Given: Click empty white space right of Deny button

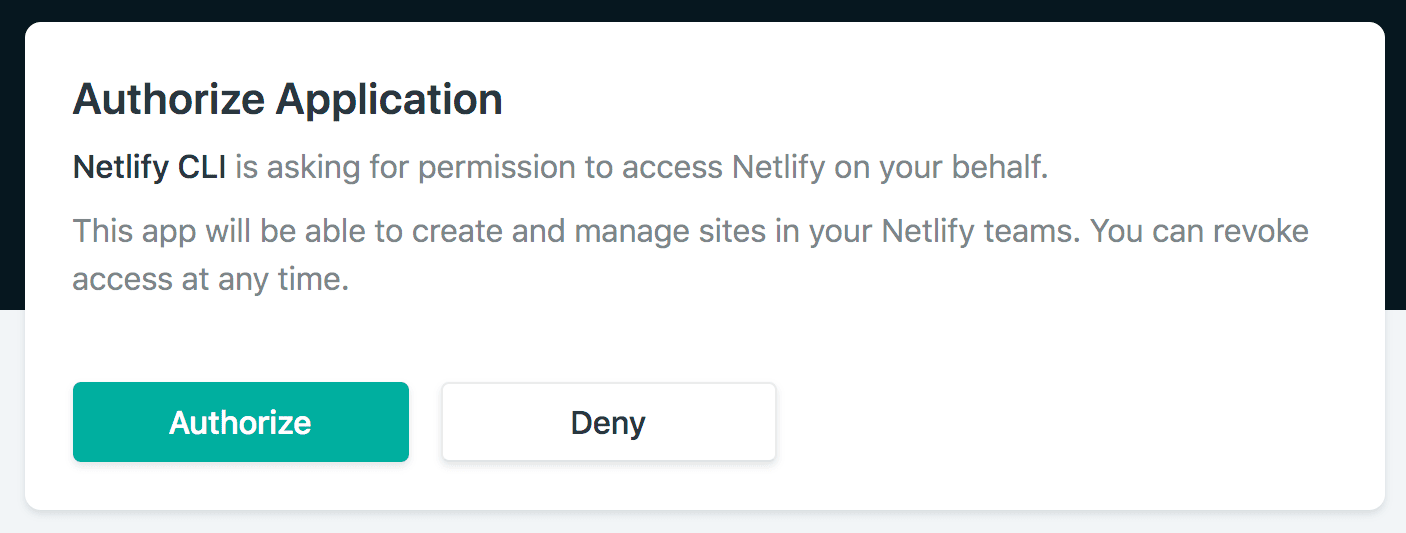Looking at the screenshot, I should pyautogui.click(x=1050, y=422).
